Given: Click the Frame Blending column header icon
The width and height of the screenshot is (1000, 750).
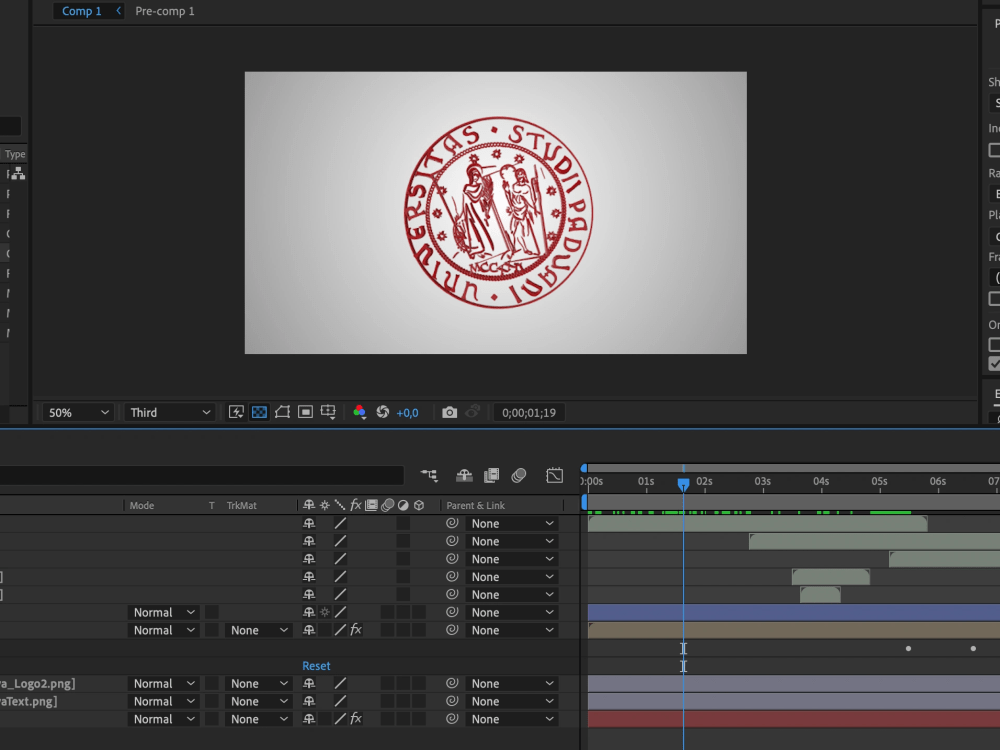Looking at the screenshot, I should pos(371,505).
